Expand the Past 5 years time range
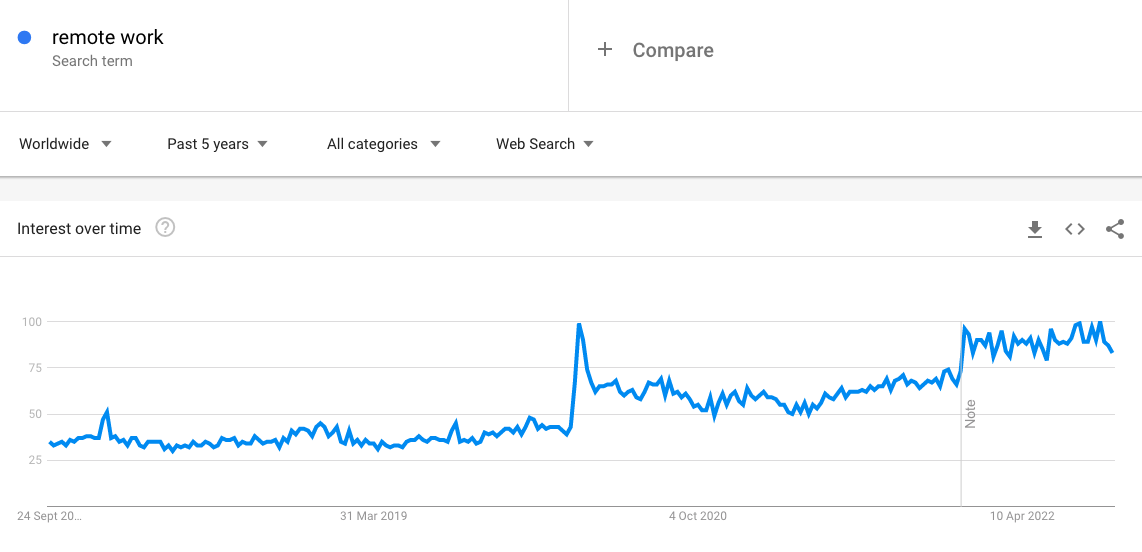1142x552 pixels. [217, 144]
